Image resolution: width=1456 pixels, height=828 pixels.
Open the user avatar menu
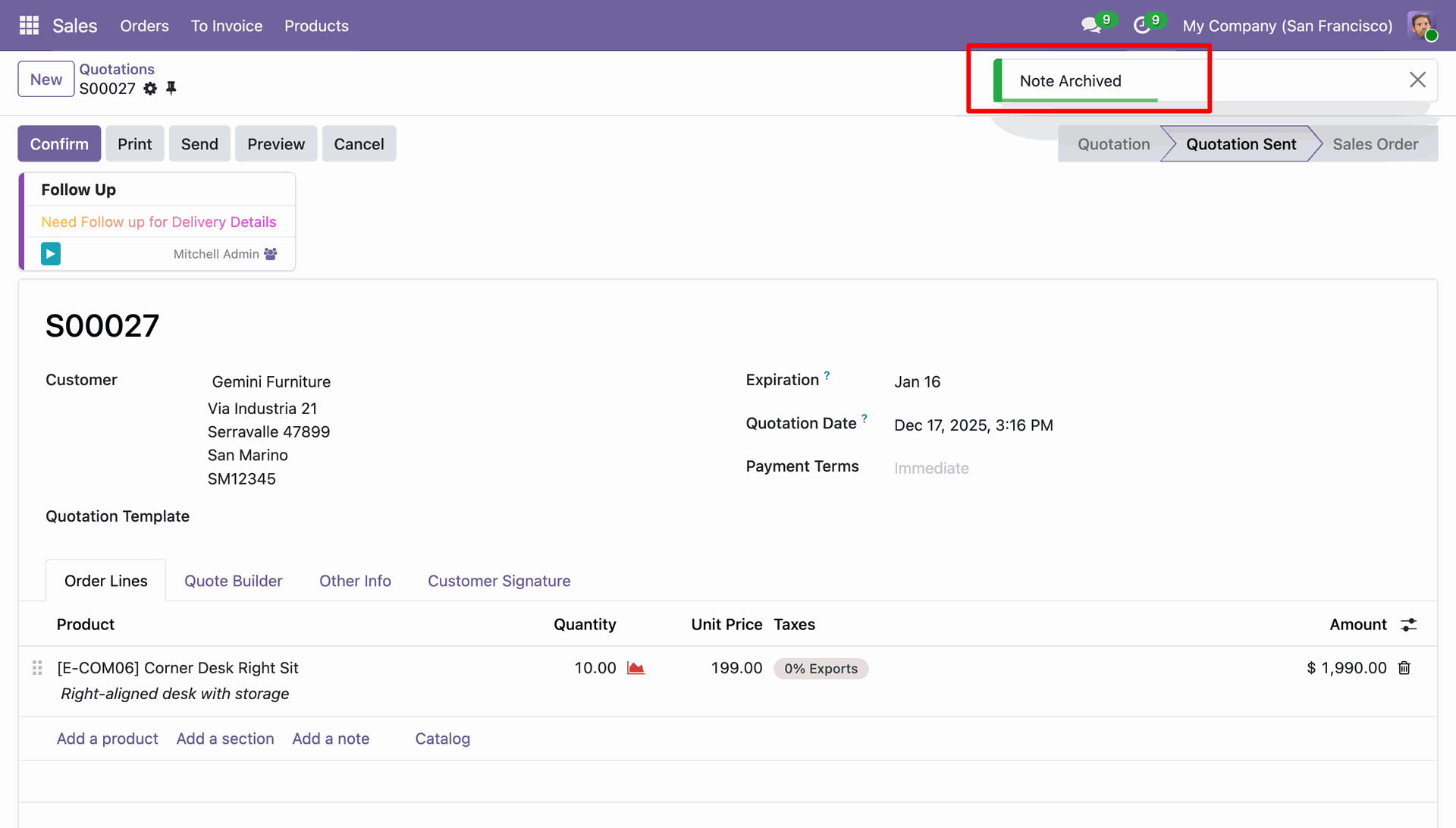1421,26
